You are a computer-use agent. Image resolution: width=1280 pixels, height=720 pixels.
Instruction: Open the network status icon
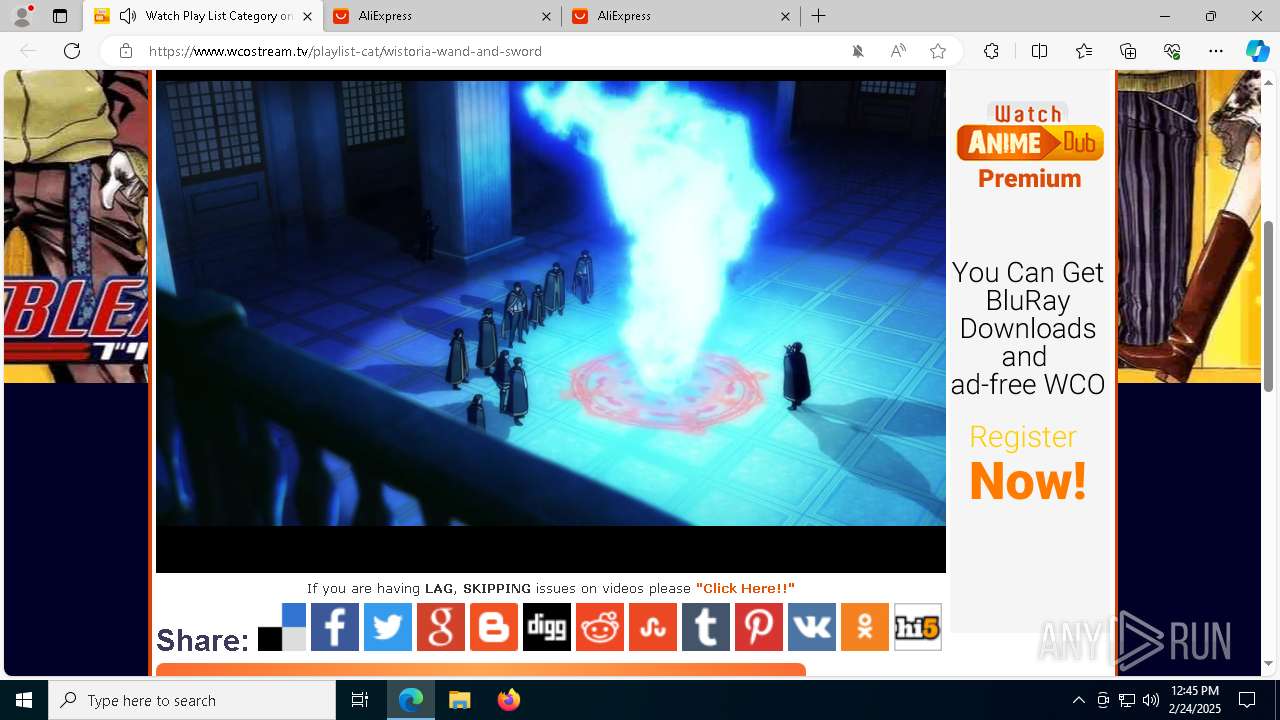[x=1127, y=700]
